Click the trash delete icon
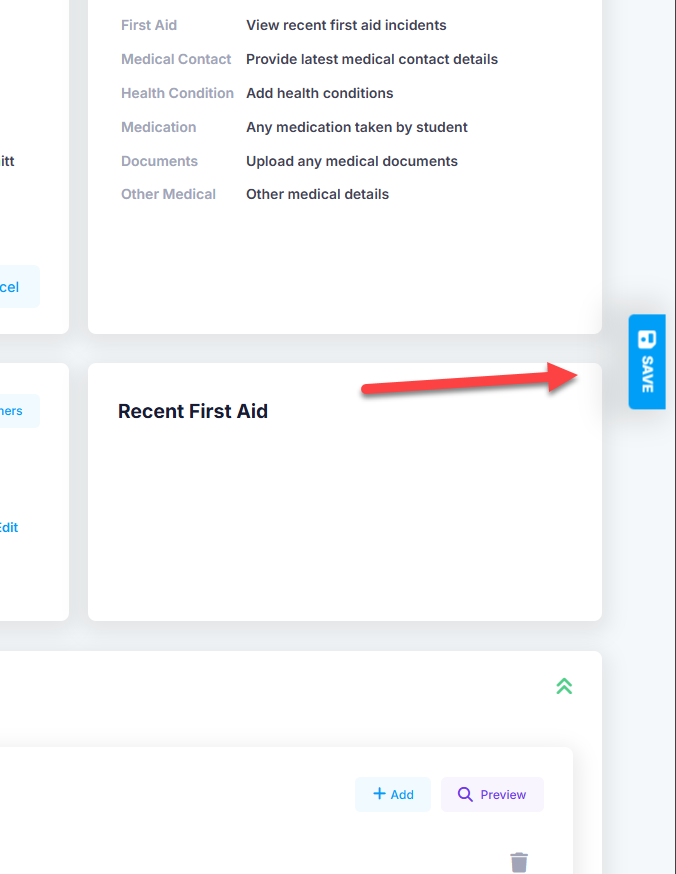676x874 pixels. [518, 862]
